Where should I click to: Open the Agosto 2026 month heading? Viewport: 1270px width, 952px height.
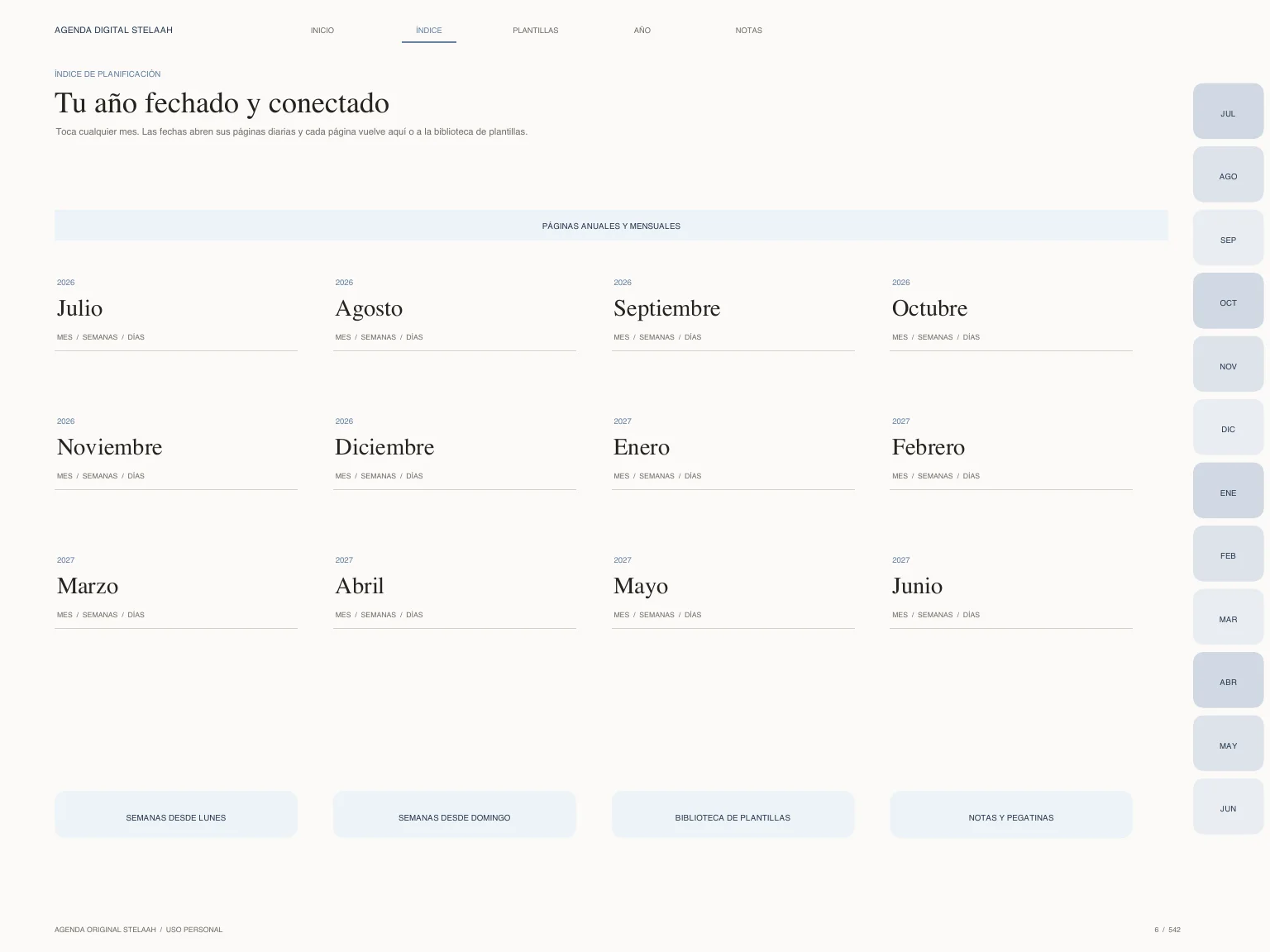click(x=369, y=309)
